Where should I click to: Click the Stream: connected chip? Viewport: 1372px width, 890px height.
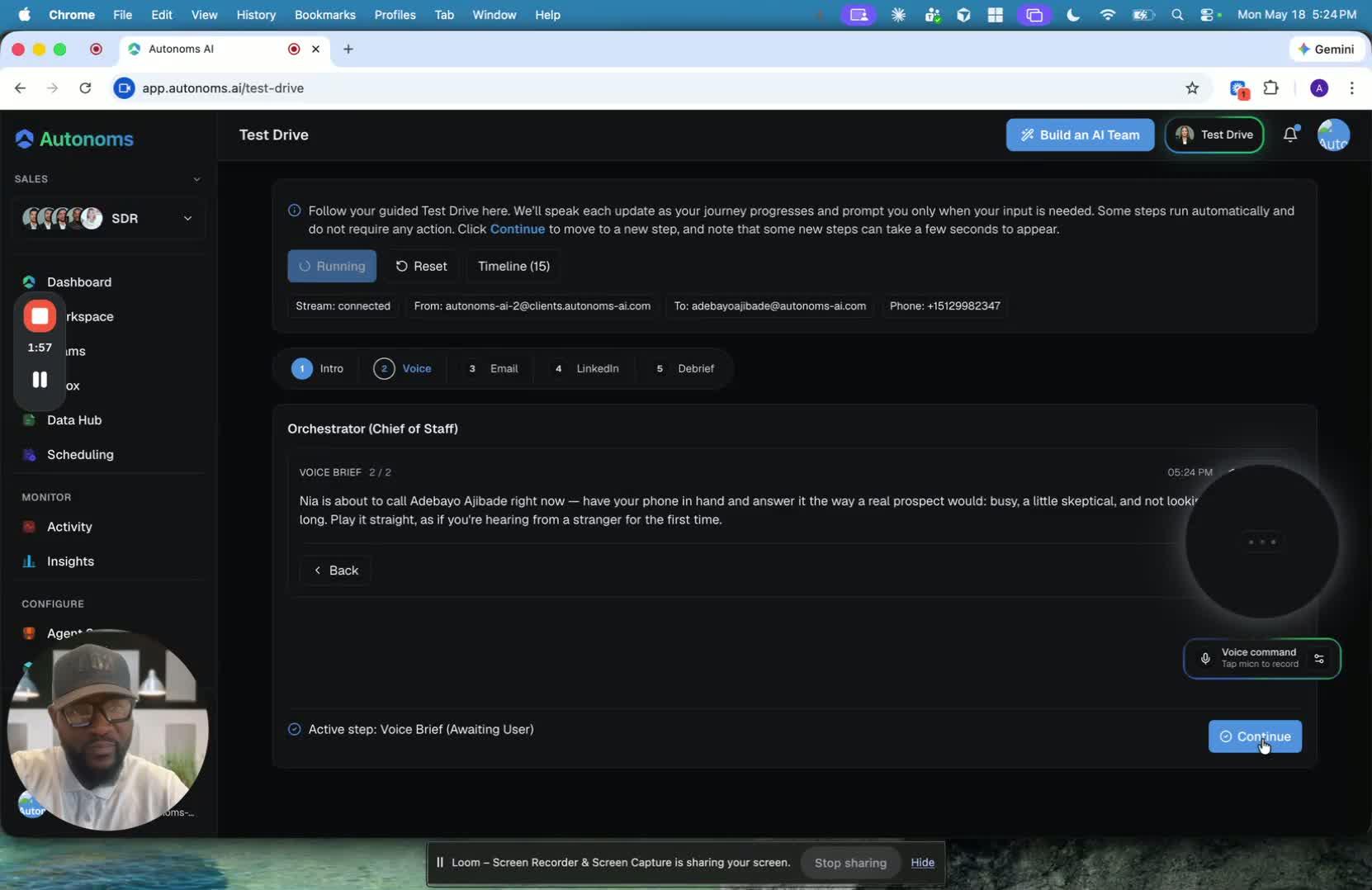[343, 306]
